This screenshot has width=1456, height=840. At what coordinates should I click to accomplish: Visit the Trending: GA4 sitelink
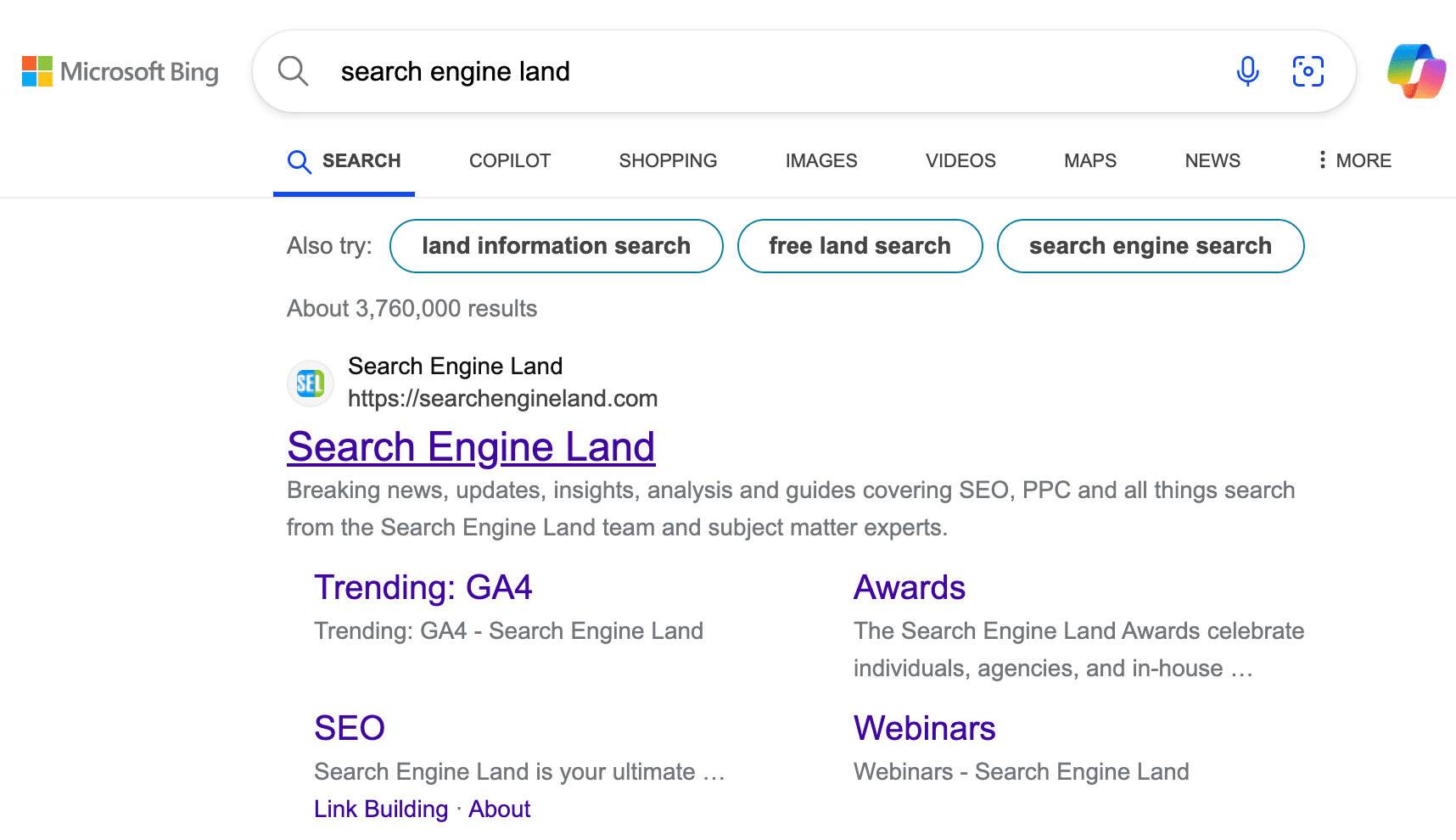point(423,587)
